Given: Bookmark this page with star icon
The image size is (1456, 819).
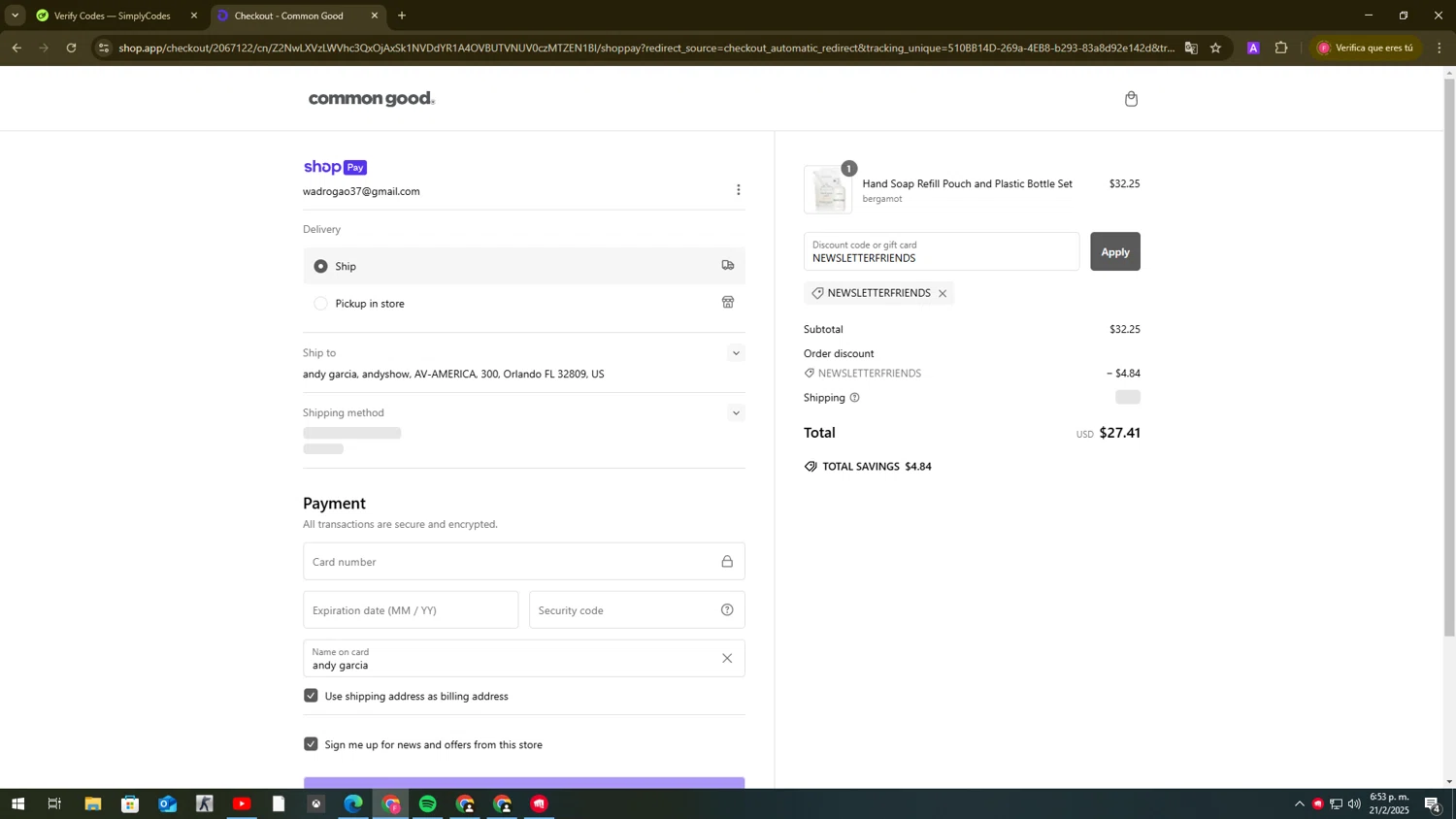Looking at the screenshot, I should pos(1215,48).
